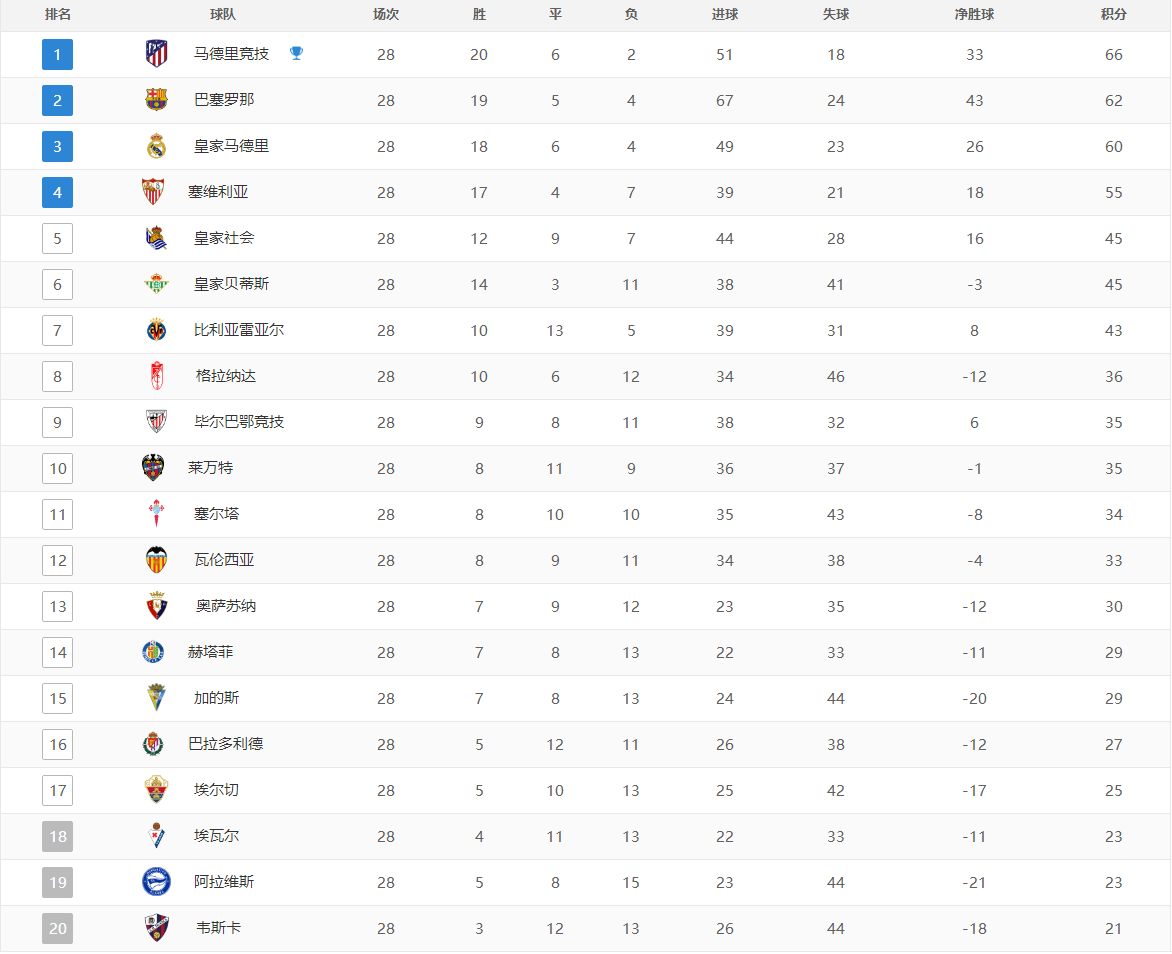This screenshot has width=1172, height=954.
Task: Open the 毕尔巴鄂竞技 team link
Action: tap(239, 422)
